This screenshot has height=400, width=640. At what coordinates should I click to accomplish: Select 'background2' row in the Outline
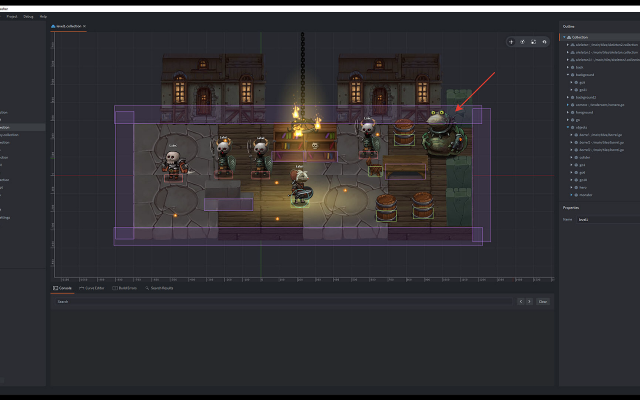tap(600, 98)
